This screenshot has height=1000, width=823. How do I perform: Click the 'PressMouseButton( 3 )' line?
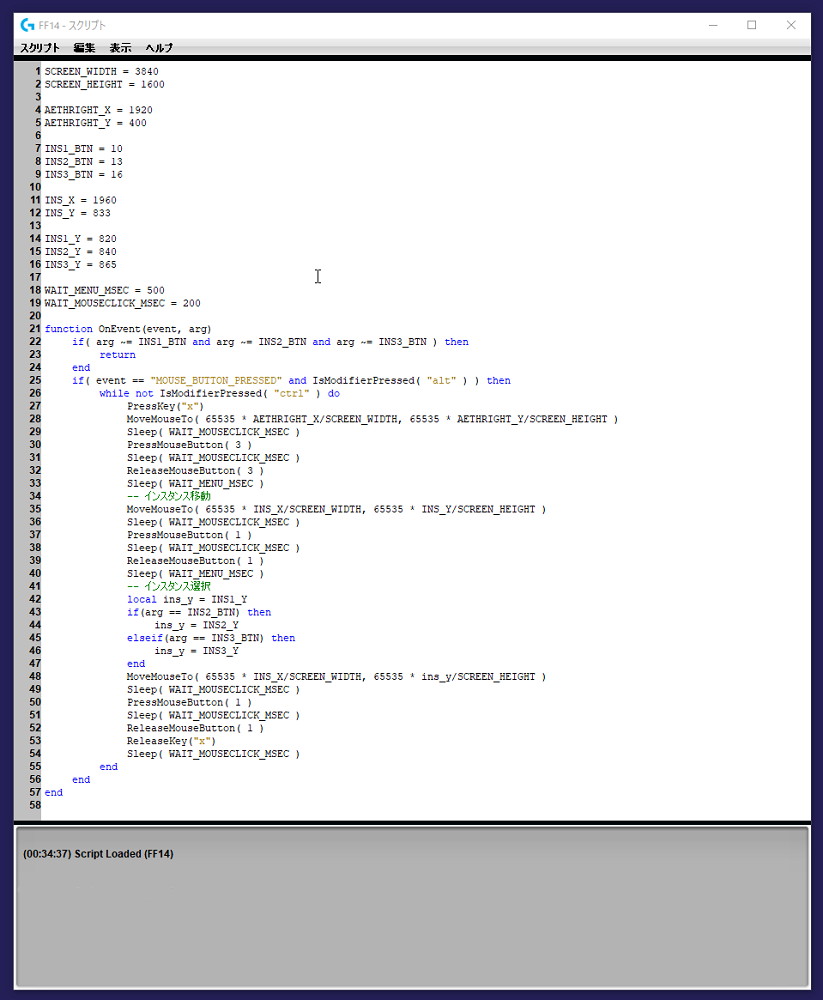click(x=189, y=445)
